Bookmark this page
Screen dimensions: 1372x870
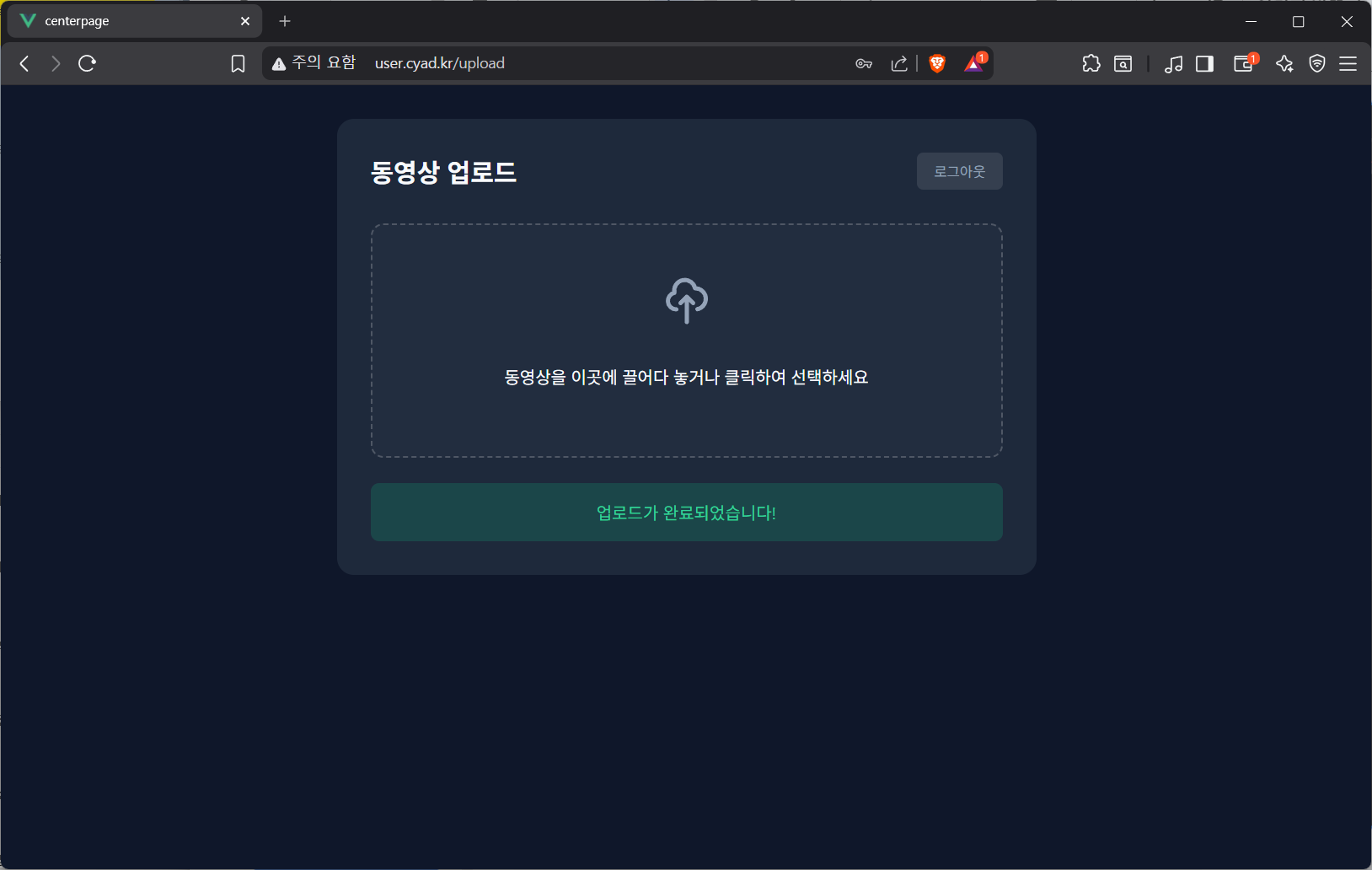pyautogui.click(x=238, y=63)
